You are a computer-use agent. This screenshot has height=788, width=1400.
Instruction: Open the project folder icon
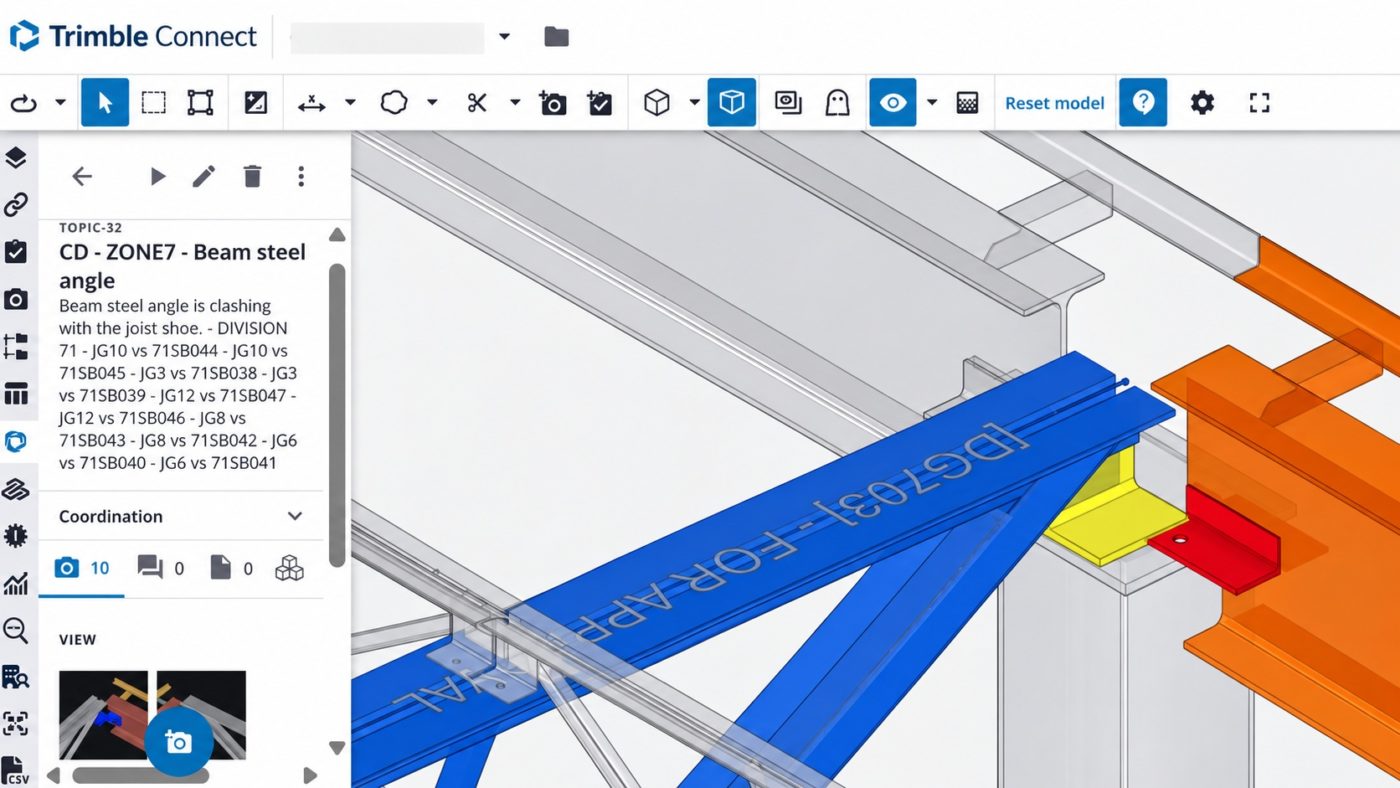[x=556, y=37]
